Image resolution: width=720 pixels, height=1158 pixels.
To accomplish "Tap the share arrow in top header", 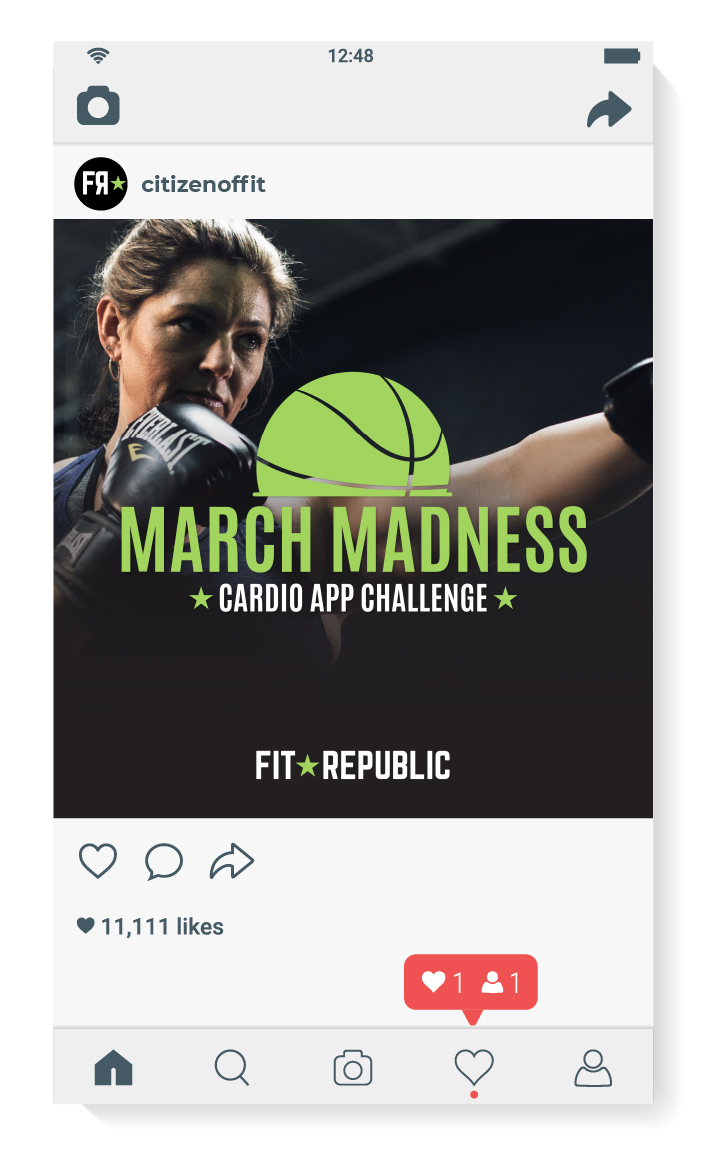I will 609,109.
